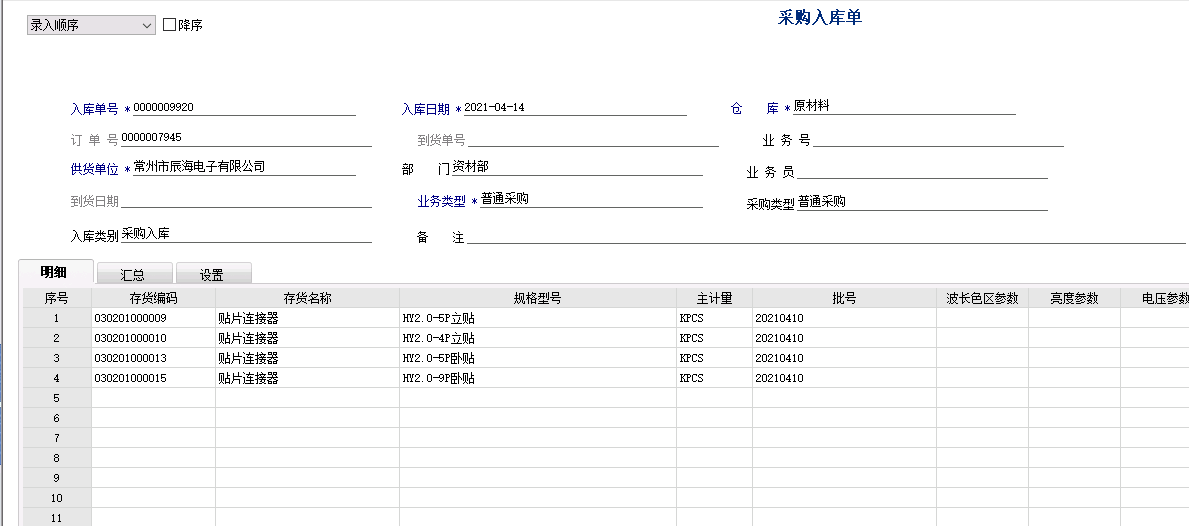Click batch 20210410 in row 3
Image resolution: width=1189 pixels, height=526 pixels.
(x=844, y=358)
